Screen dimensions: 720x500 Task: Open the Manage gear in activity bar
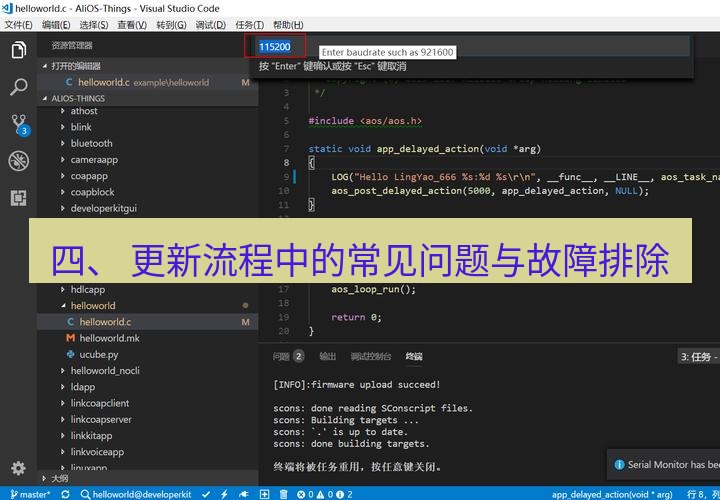point(18,468)
